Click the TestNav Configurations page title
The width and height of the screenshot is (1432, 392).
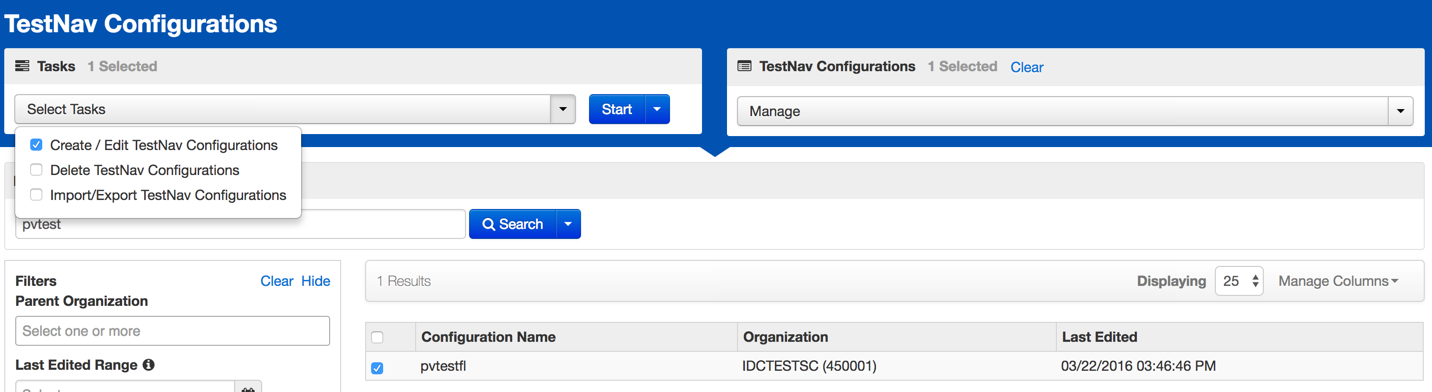click(141, 23)
